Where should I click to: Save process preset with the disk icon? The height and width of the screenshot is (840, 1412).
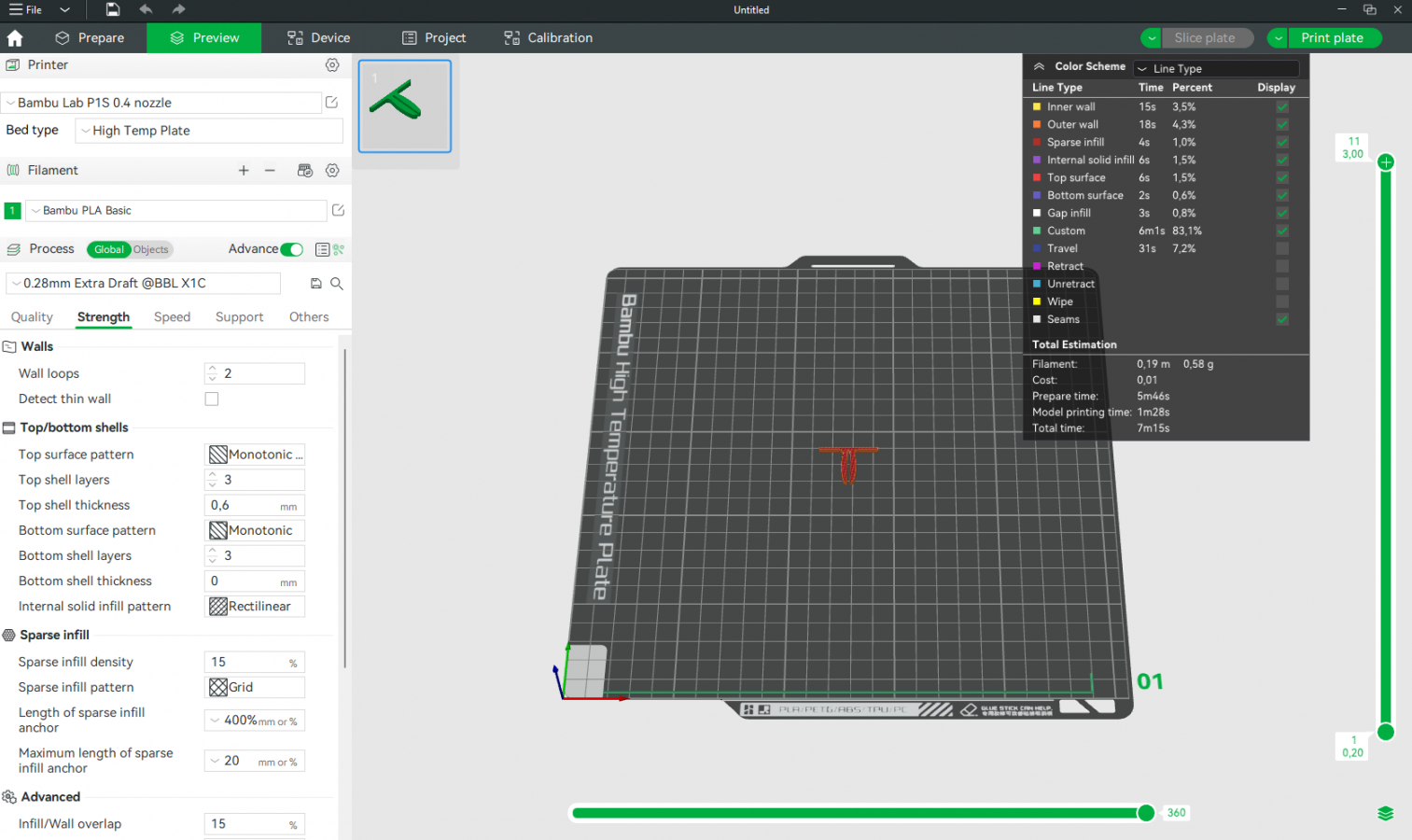tap(315, 283)
